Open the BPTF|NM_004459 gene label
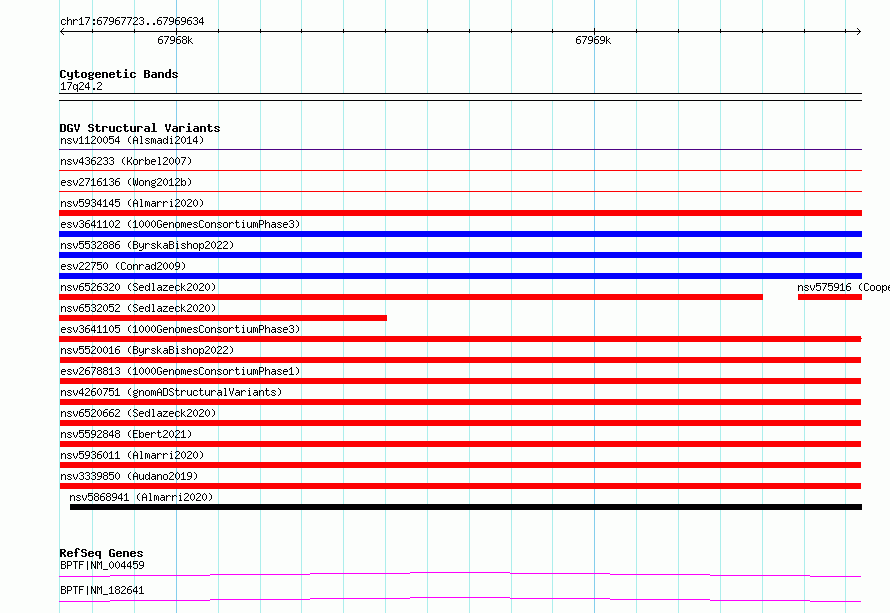 coord(102,565)
